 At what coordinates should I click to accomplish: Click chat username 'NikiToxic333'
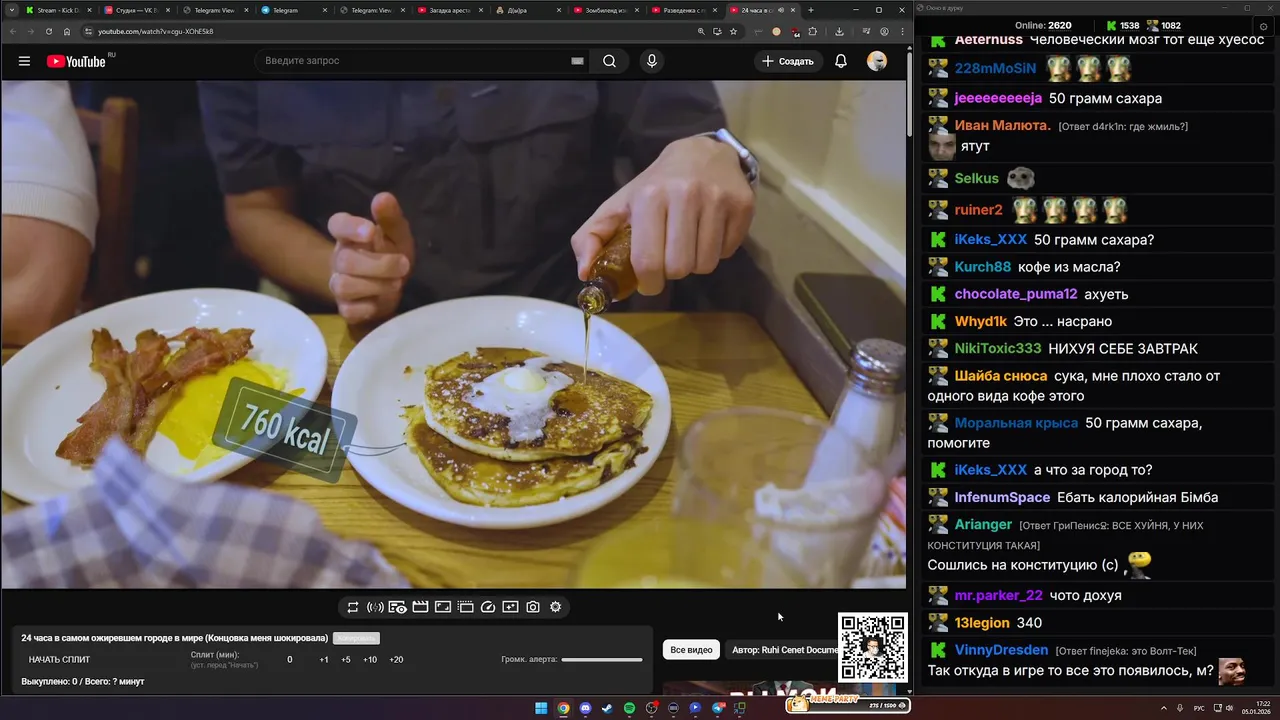coord(998,348)
